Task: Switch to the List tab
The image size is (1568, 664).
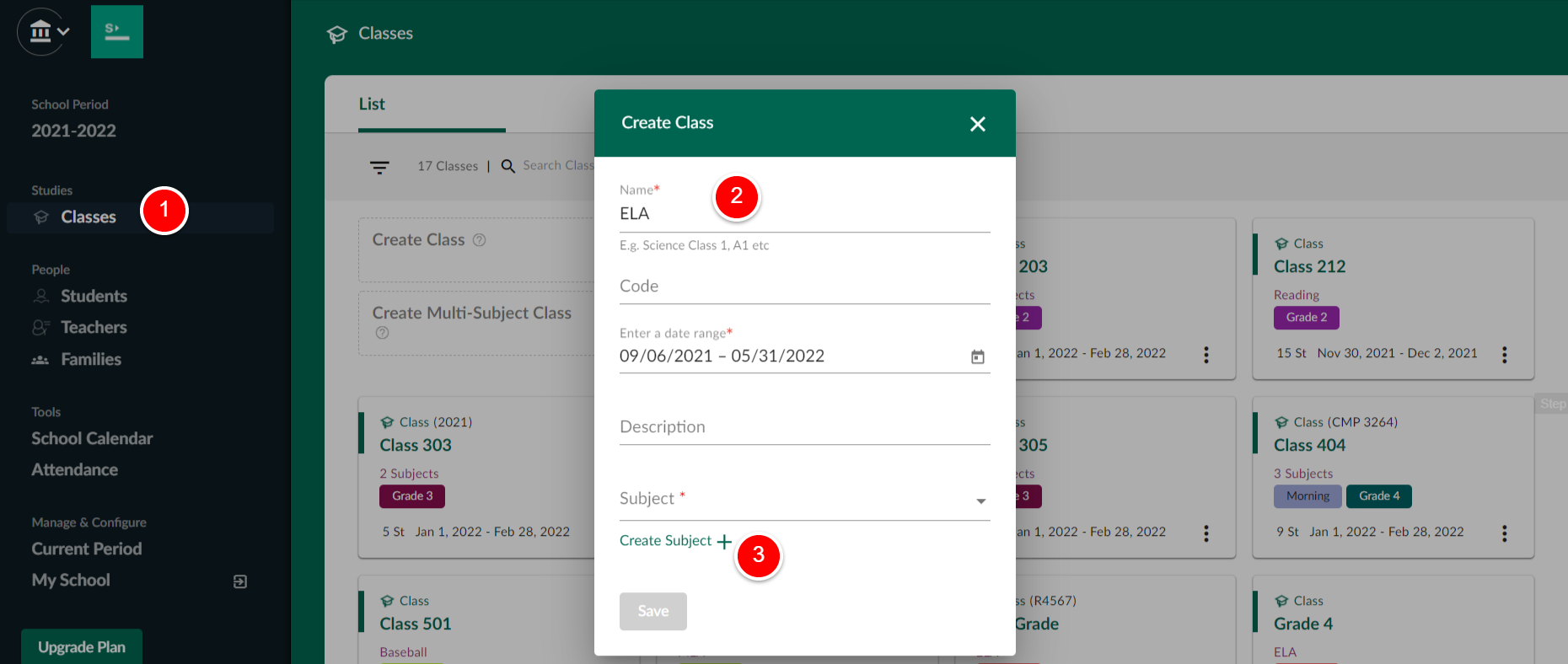Action: click(x=372, y=104)
